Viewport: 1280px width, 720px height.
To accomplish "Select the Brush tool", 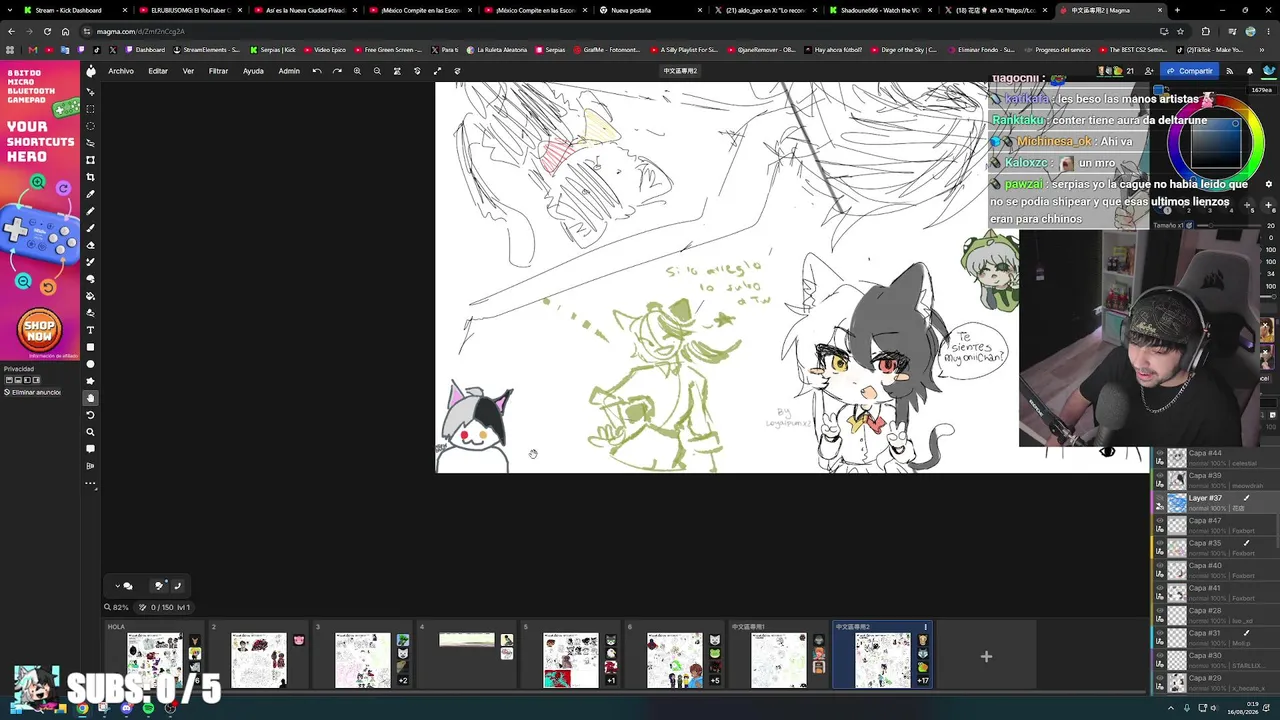I will (x=90, y=228).
